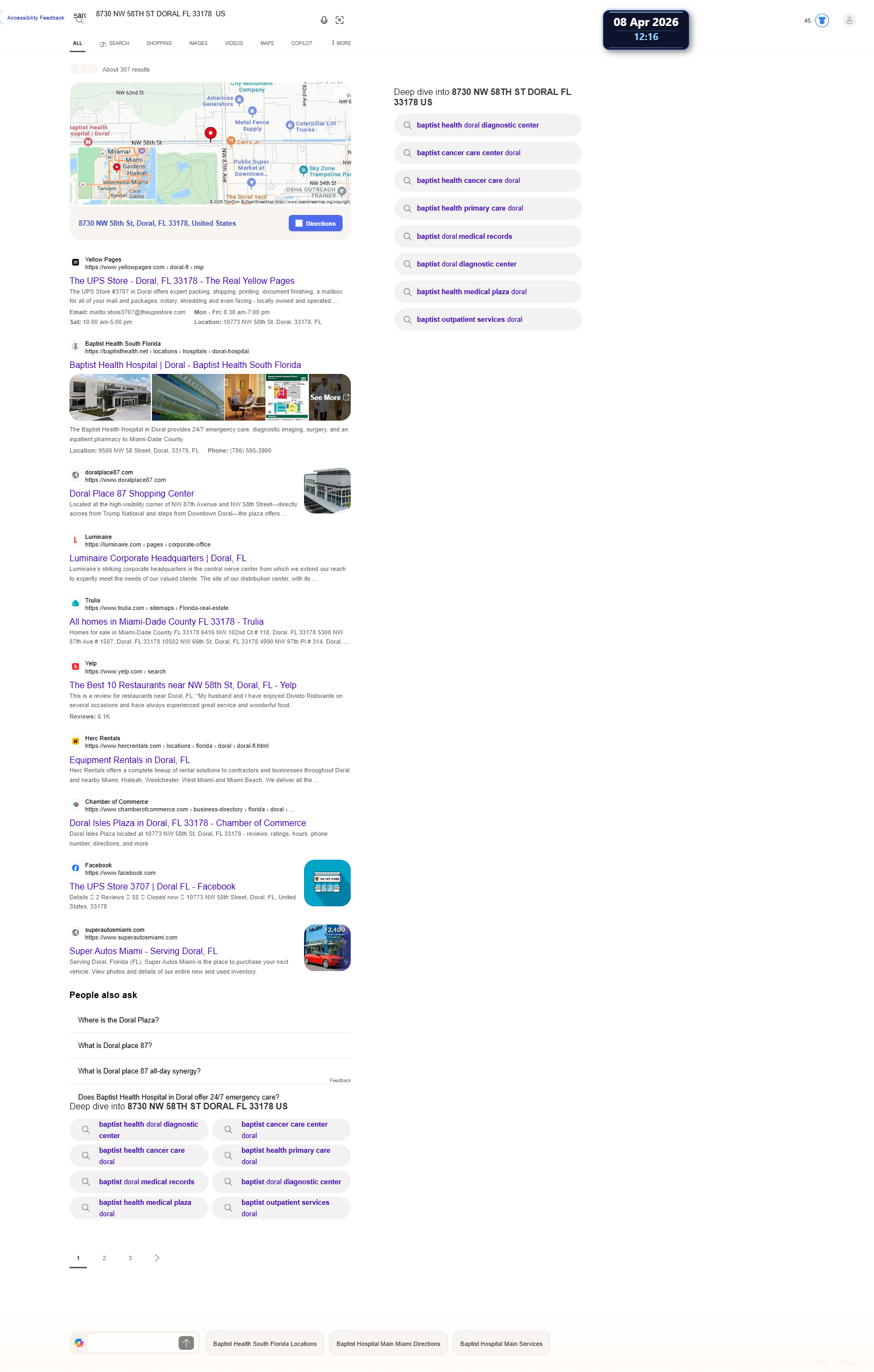Image resolution: width=874 pixels, height=1372 pixels.
Task: Open the account profile icon
Action: pos(849,21)
